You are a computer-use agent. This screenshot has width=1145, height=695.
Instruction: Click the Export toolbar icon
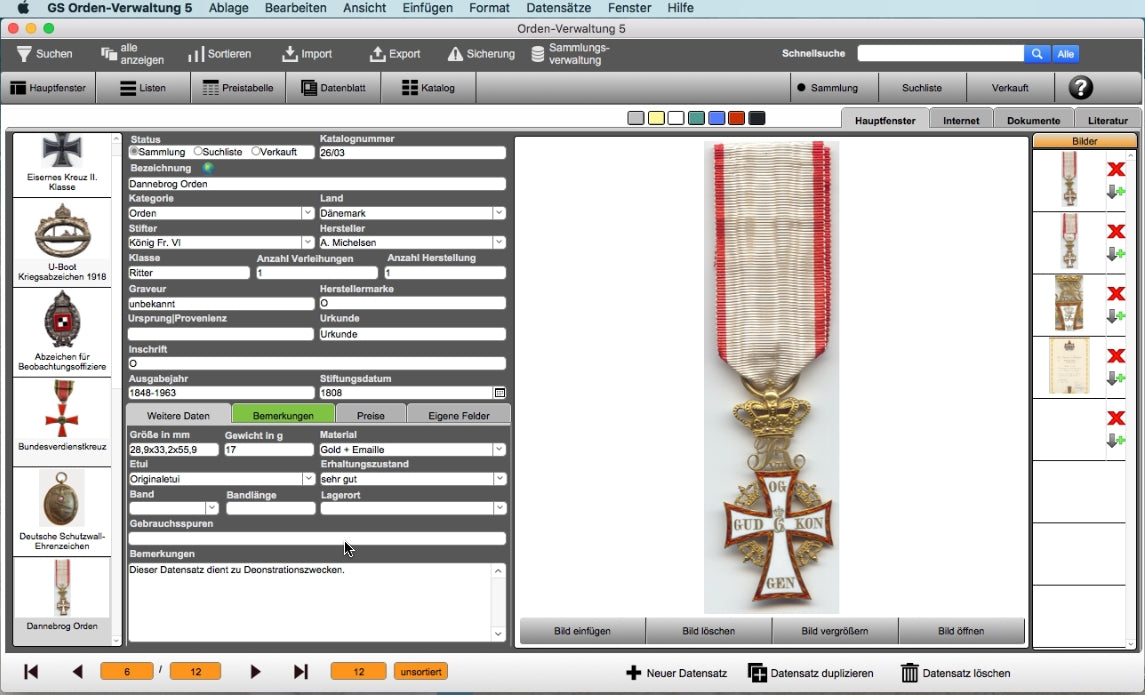377,54
